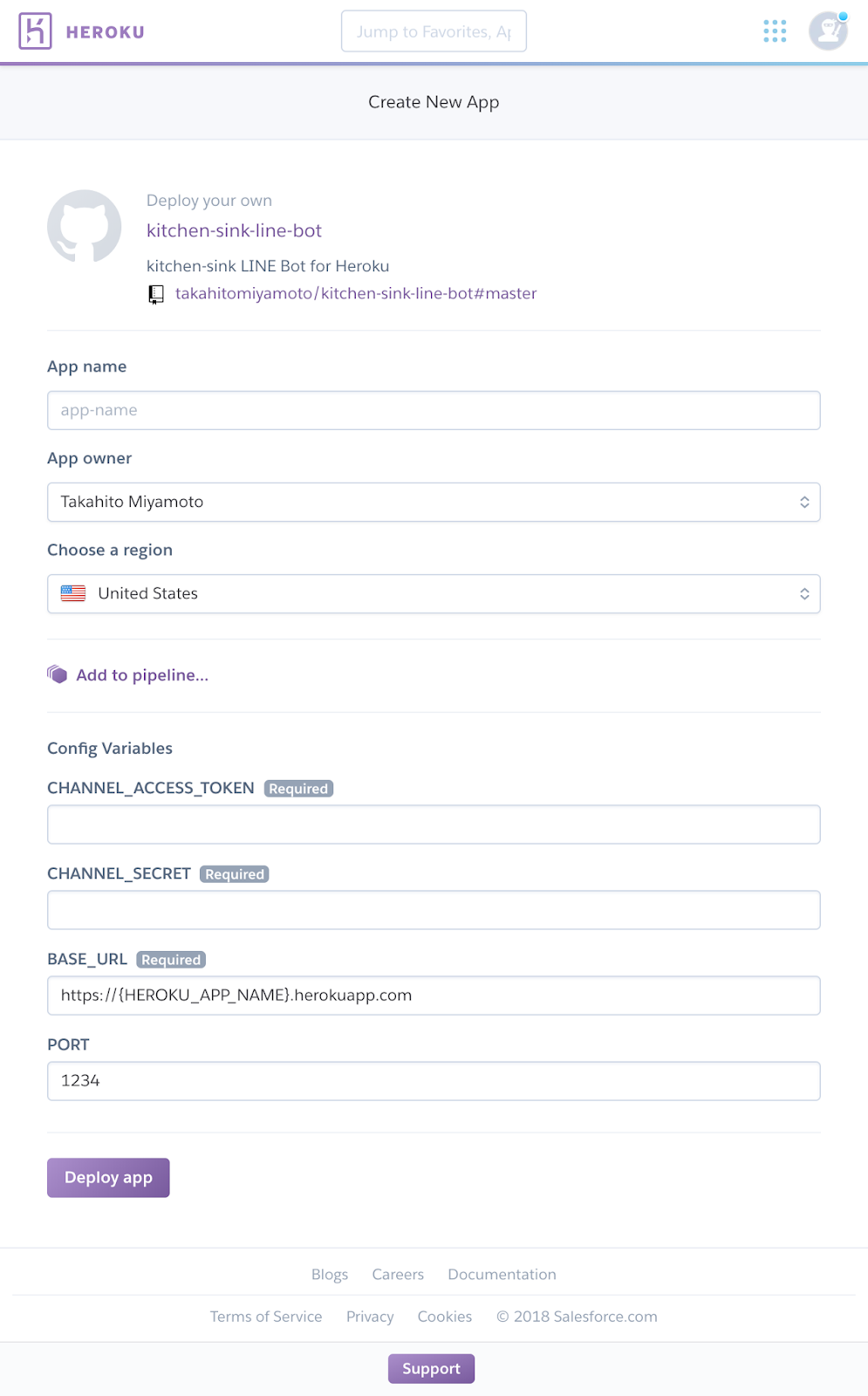The width and height of the screenshot is (868, 1396).
Task: Click the Support button
Action: pyautogui.click(x=431, y=1369)
